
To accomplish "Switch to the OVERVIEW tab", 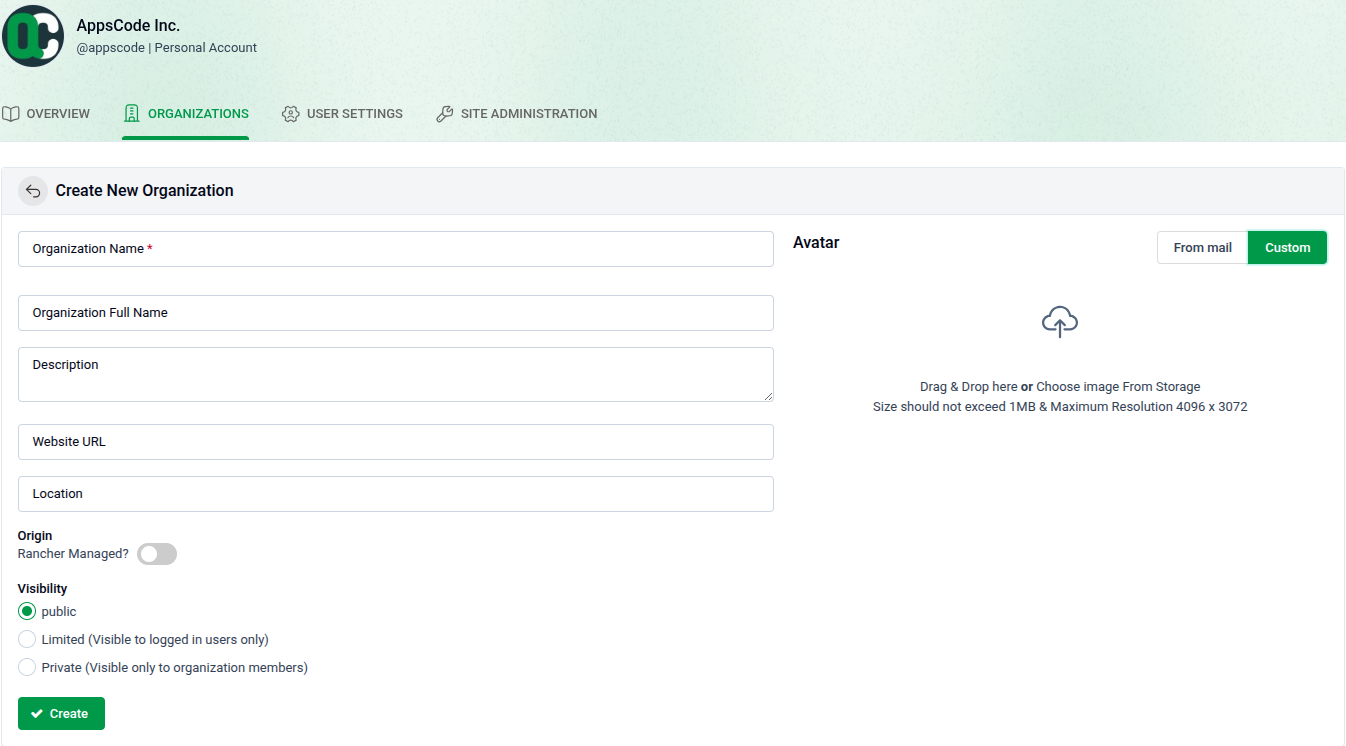I will (x=46, y=113).
